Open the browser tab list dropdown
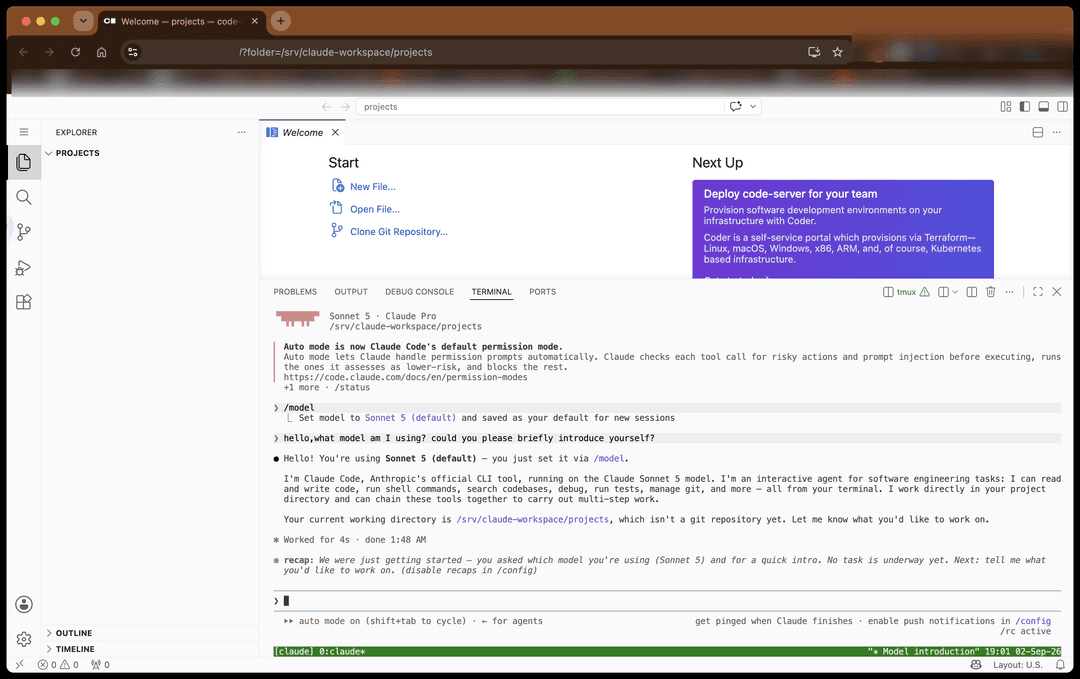Image resolution: width=1080 pixels, height=679 pixels. point(83,21)
